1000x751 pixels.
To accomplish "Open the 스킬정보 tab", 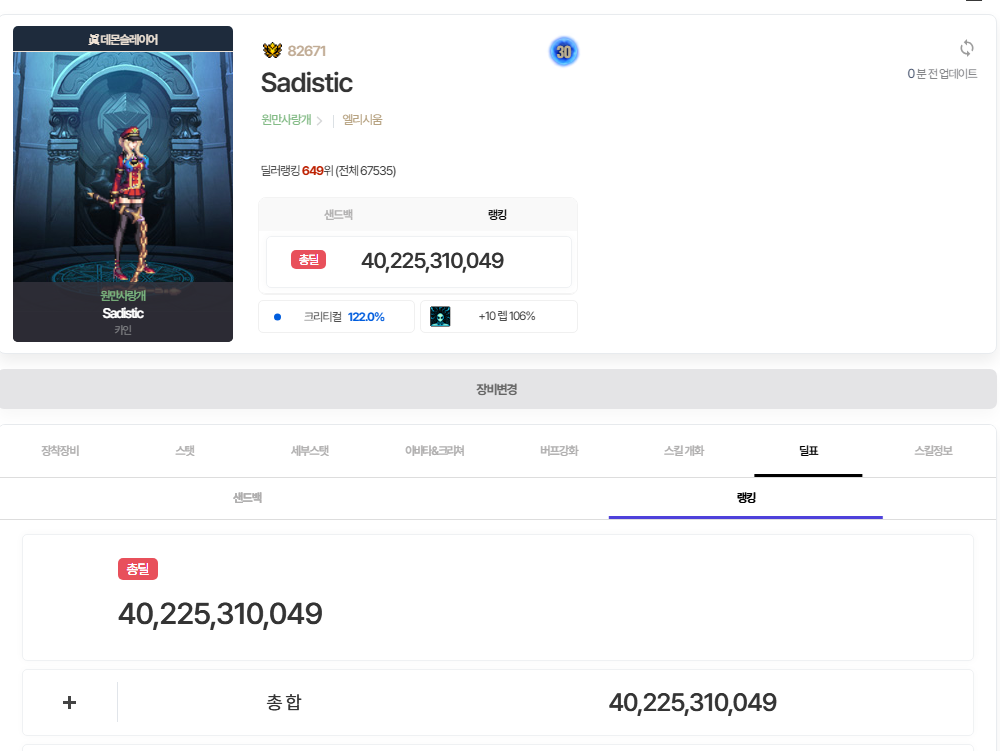I will (x=933, y=451).
